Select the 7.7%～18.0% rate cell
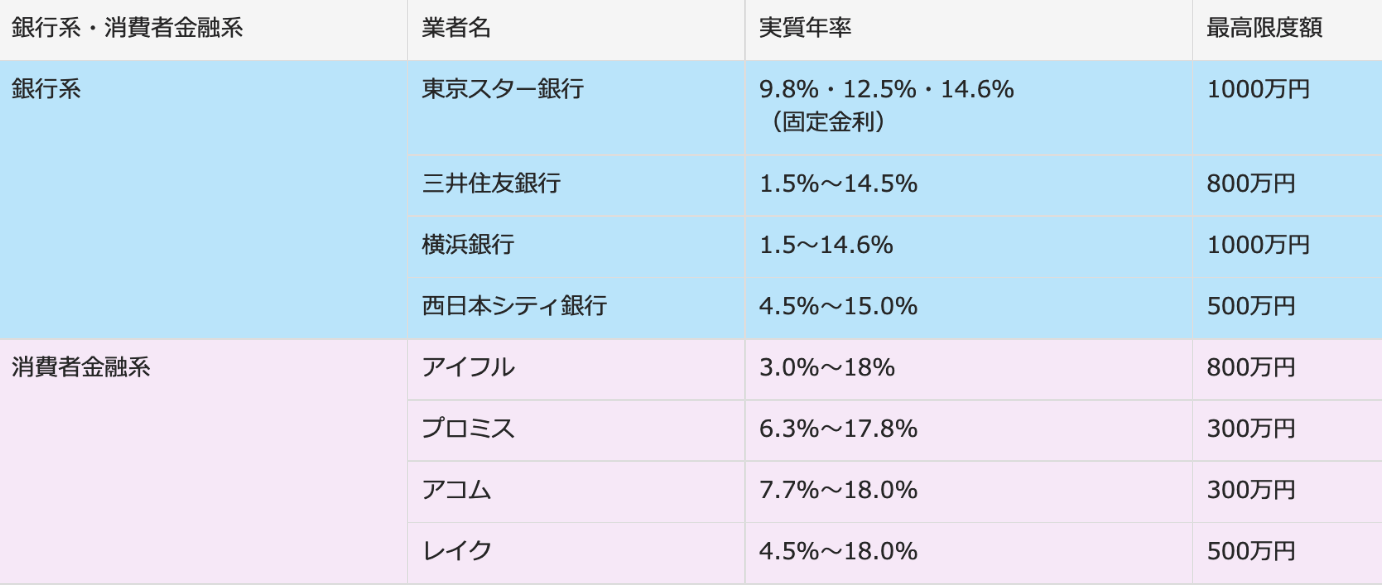The image size is (1382, 587). coord(838,490)
